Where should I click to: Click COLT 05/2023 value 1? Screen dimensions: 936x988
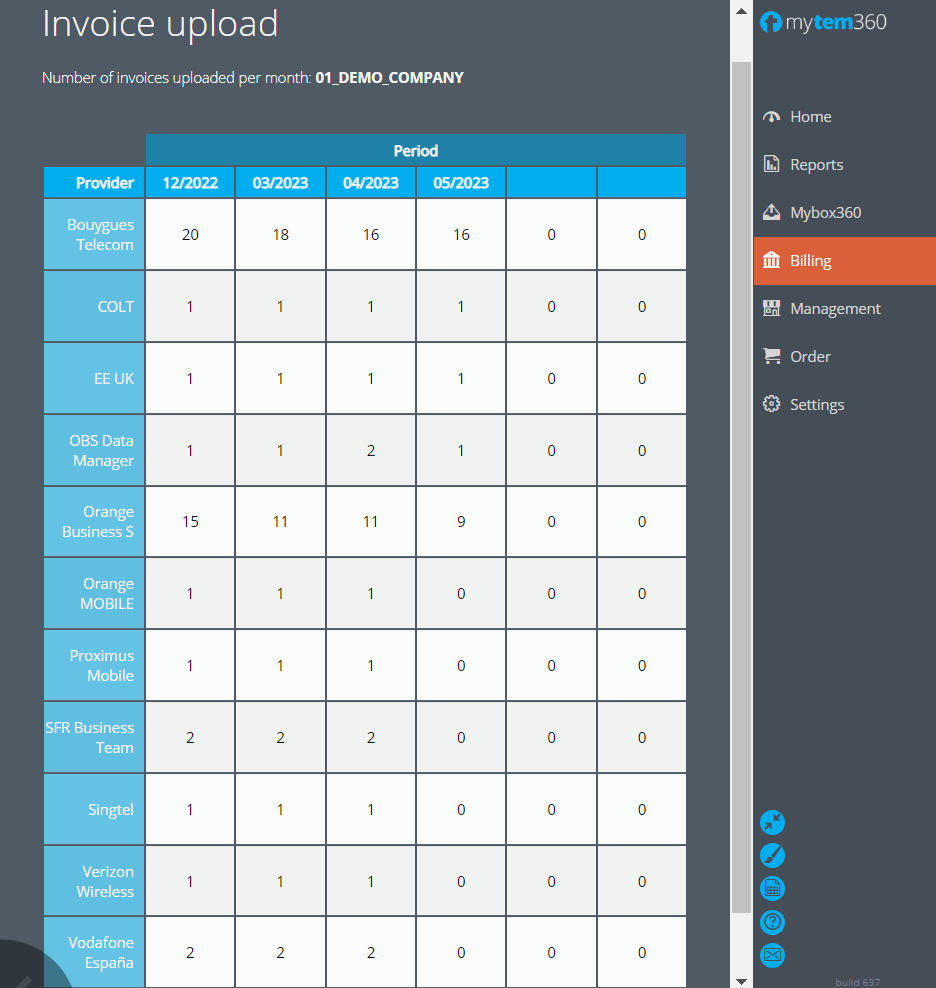pos(461,306)
